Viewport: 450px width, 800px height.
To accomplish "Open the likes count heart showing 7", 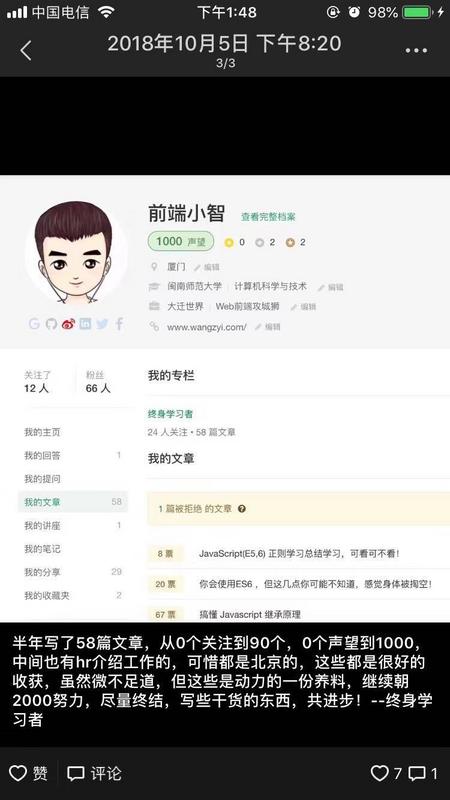I will (386, 773).
